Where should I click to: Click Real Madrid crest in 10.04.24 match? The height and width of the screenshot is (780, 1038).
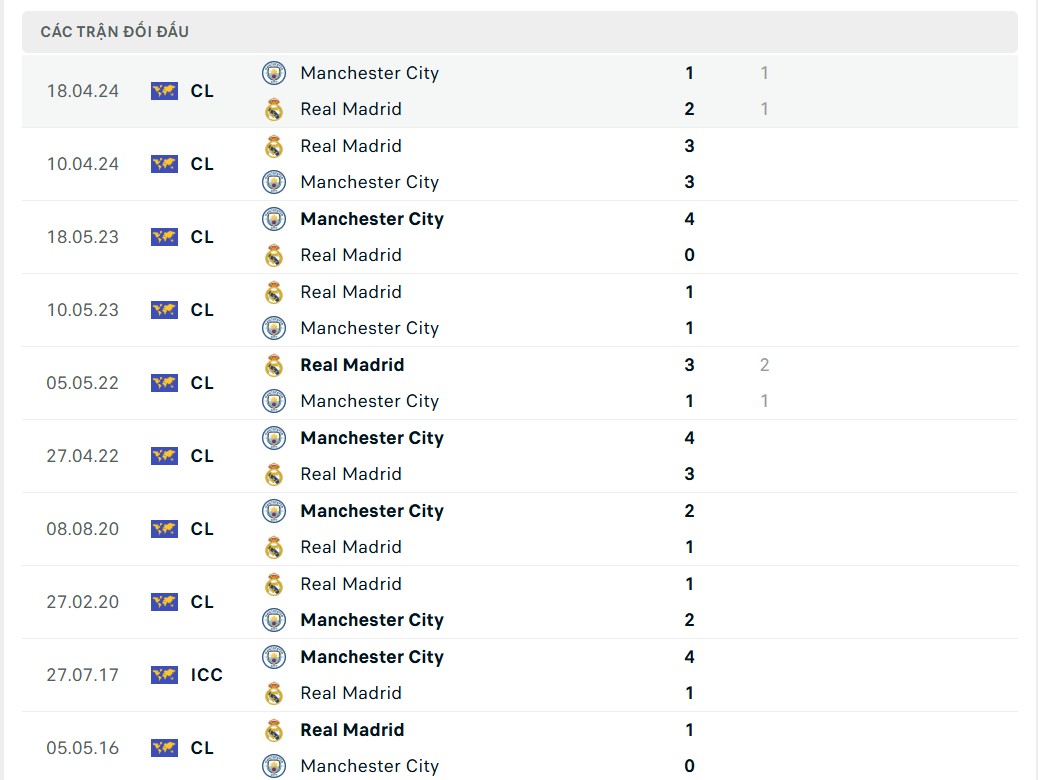coord(274,146)
